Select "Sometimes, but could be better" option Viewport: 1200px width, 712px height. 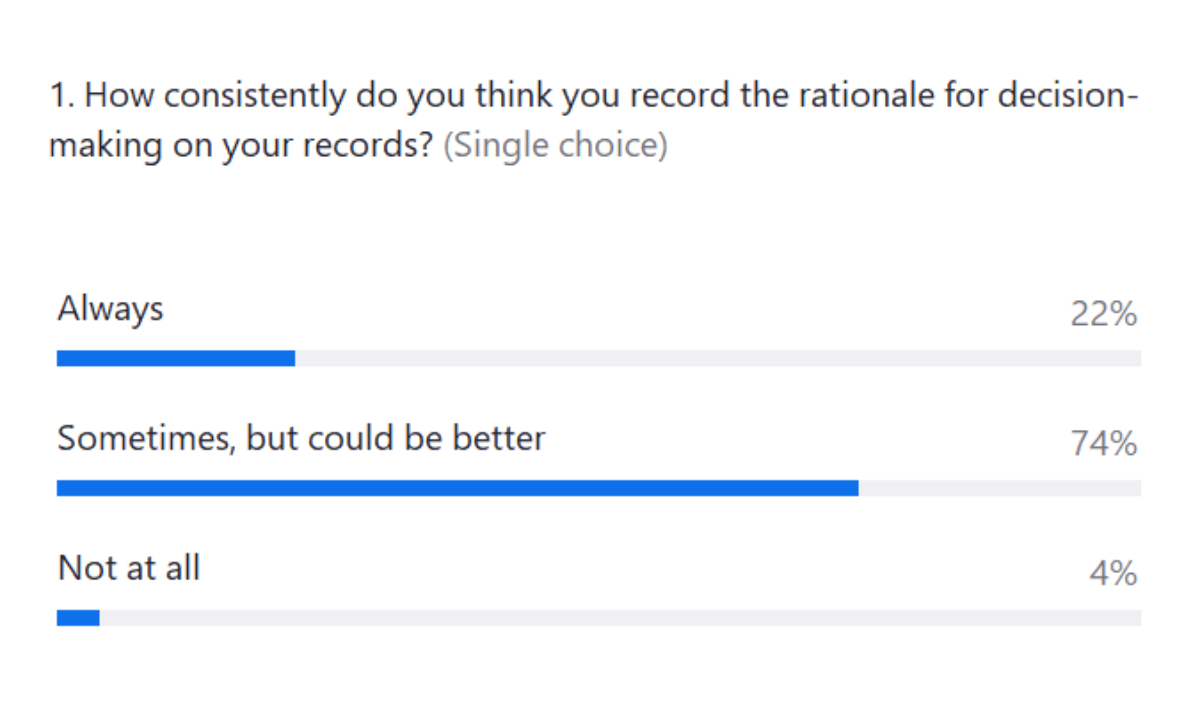301,438
